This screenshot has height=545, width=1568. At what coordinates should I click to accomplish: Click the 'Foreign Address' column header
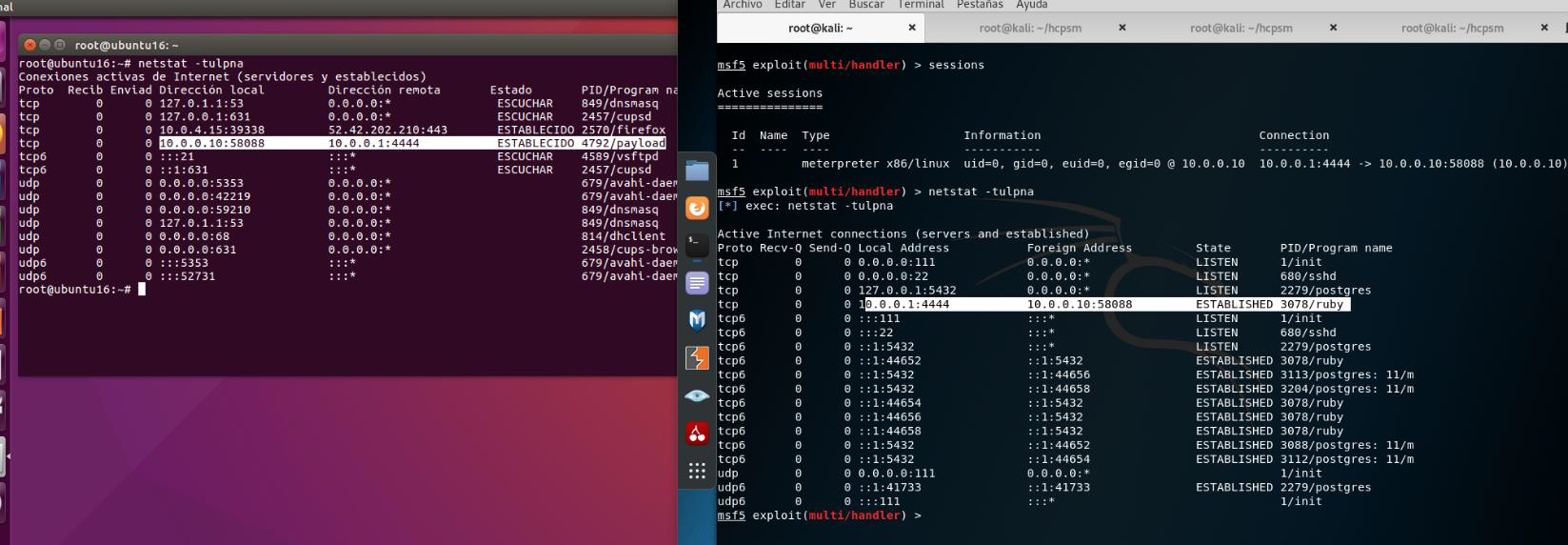coord(1080,248)
